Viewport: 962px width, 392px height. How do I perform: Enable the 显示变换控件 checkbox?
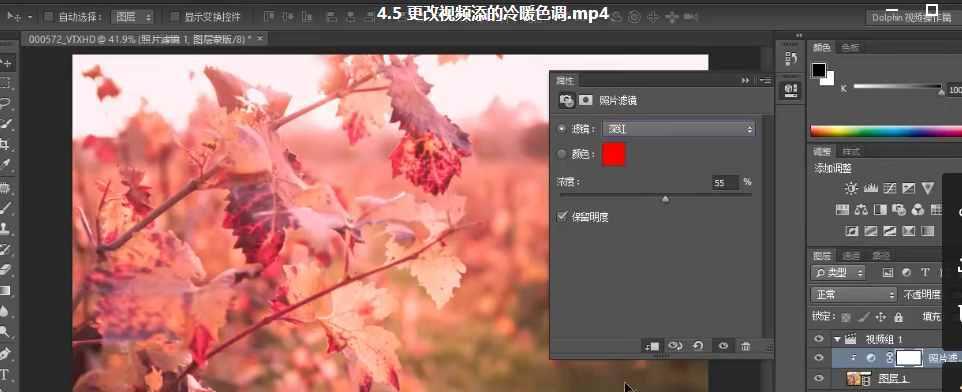[175, 17]
